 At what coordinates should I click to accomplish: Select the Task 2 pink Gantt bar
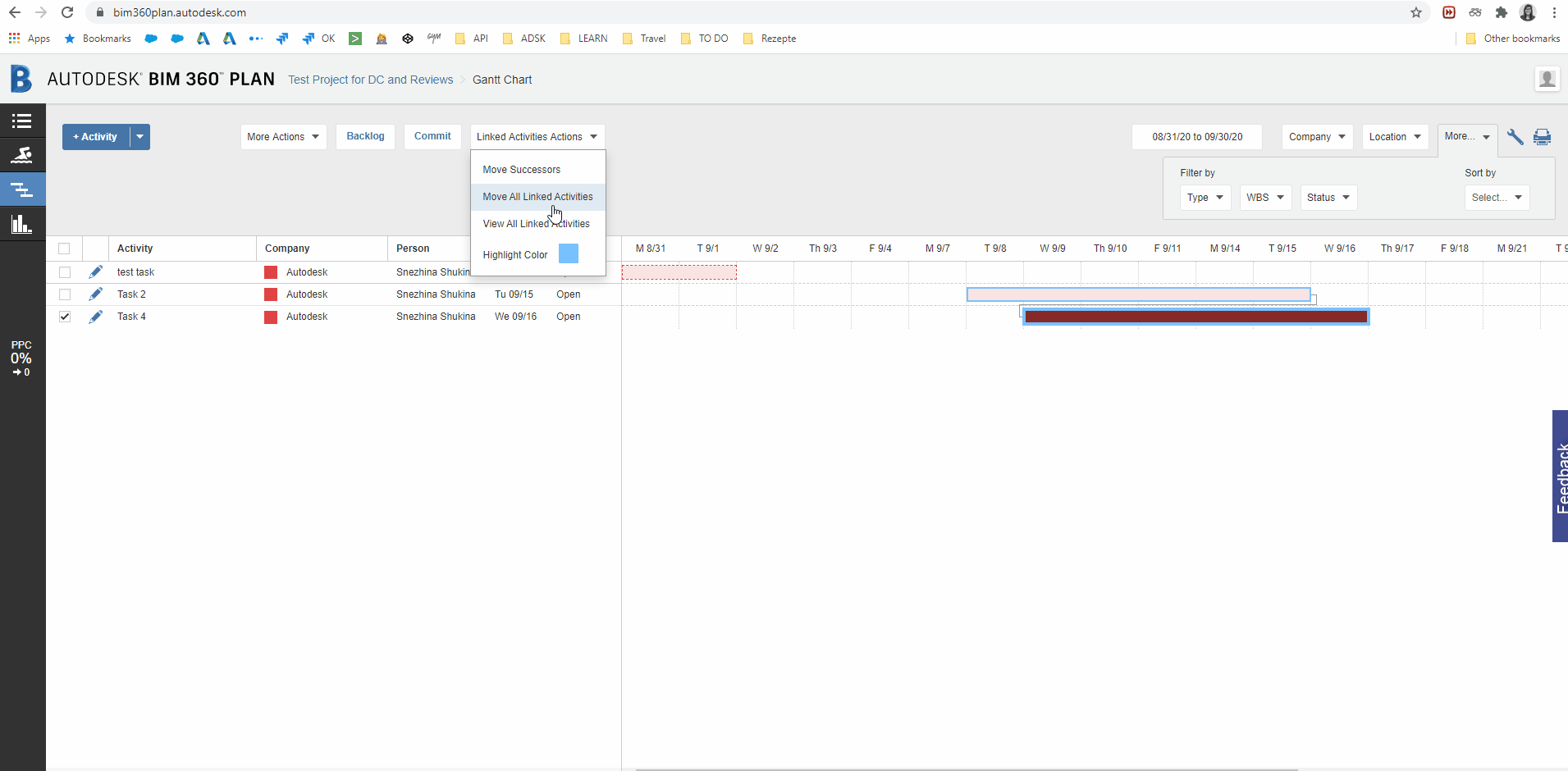[1139, 294]
